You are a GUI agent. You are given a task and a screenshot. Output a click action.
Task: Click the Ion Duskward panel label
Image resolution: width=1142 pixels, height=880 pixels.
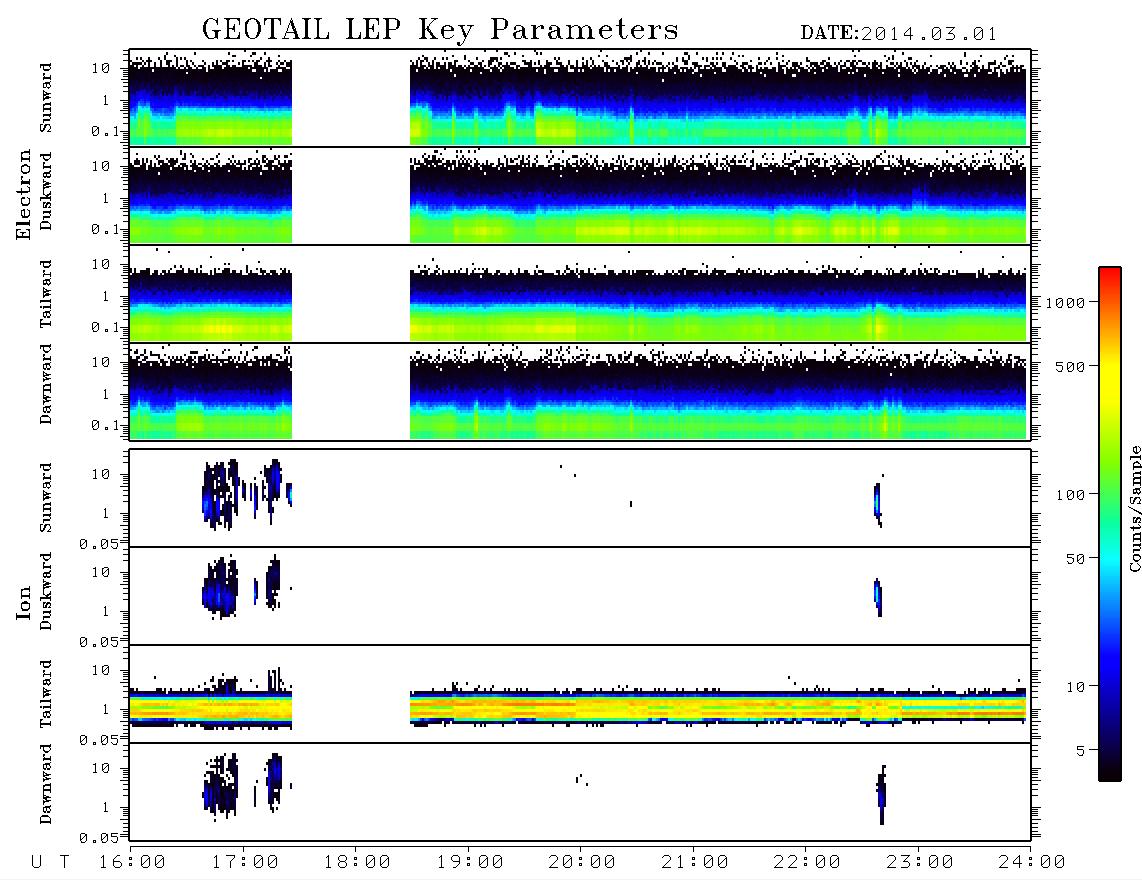[x=46, y=592]
